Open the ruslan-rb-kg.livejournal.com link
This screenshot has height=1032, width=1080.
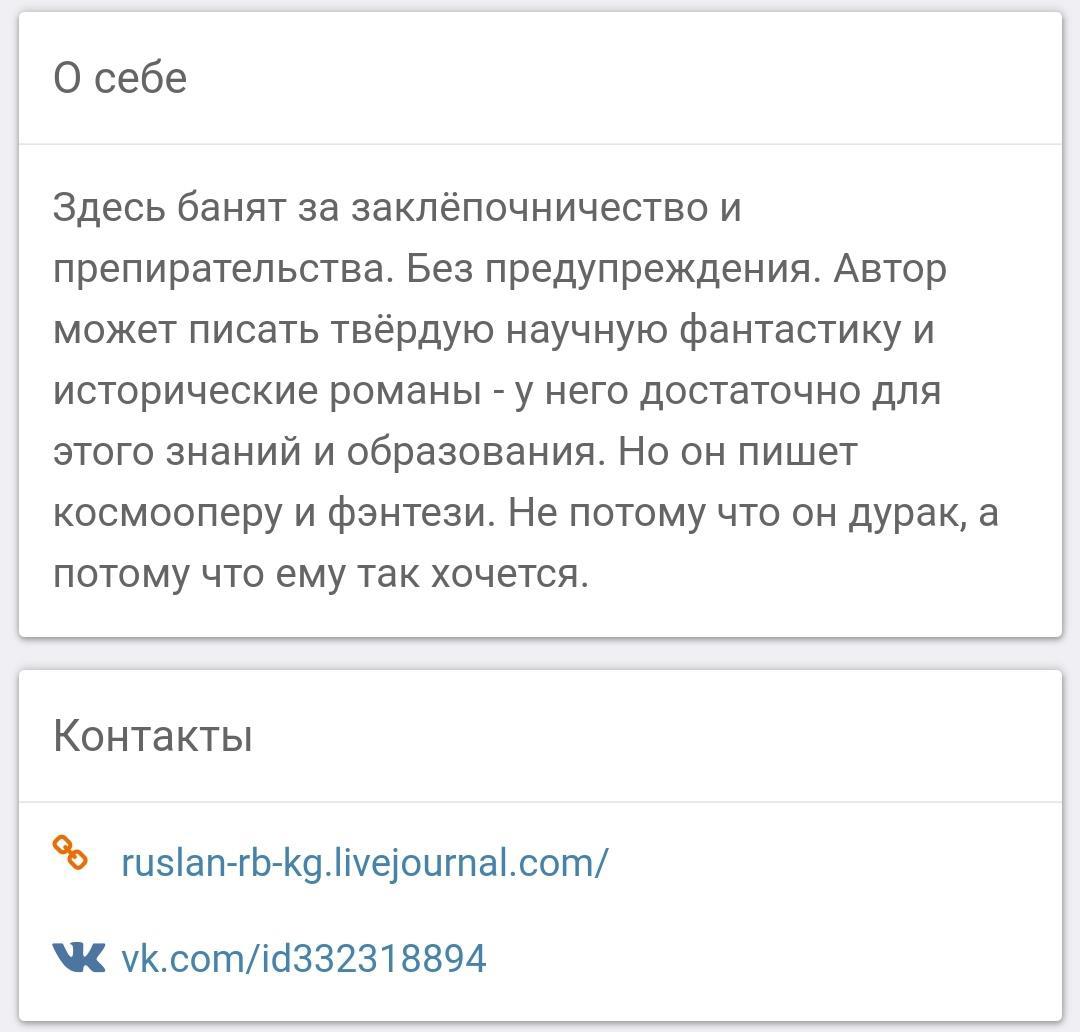pyautogui.click(x=364, y=861)
